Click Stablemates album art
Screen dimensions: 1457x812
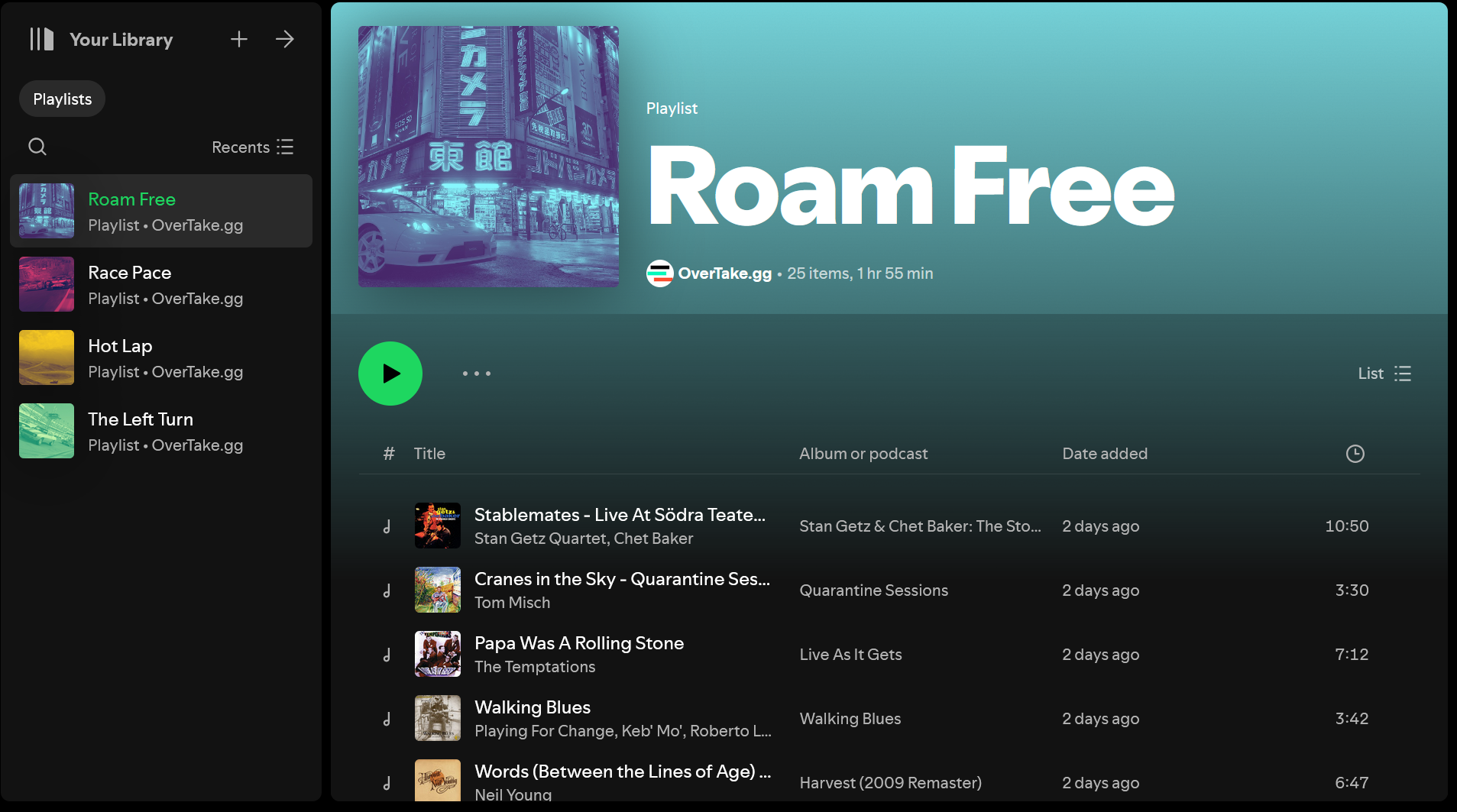pos(438,526)
